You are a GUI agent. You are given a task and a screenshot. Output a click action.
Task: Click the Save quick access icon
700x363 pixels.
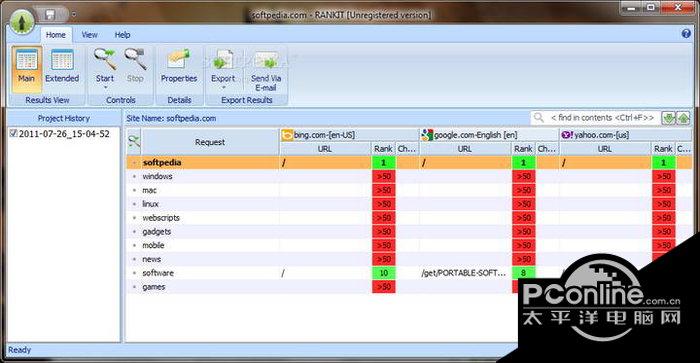(x=50, y=15)
